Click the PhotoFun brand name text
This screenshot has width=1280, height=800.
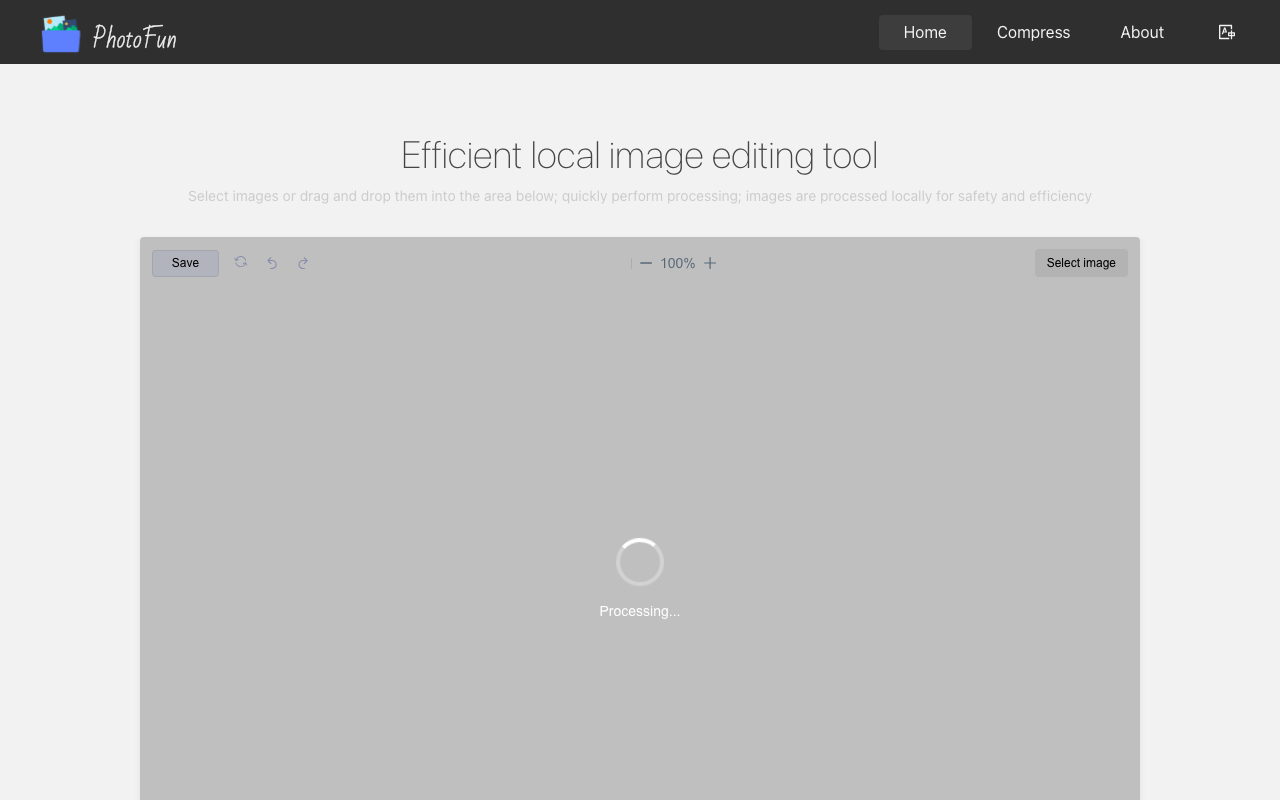click(x=135, y=38)
